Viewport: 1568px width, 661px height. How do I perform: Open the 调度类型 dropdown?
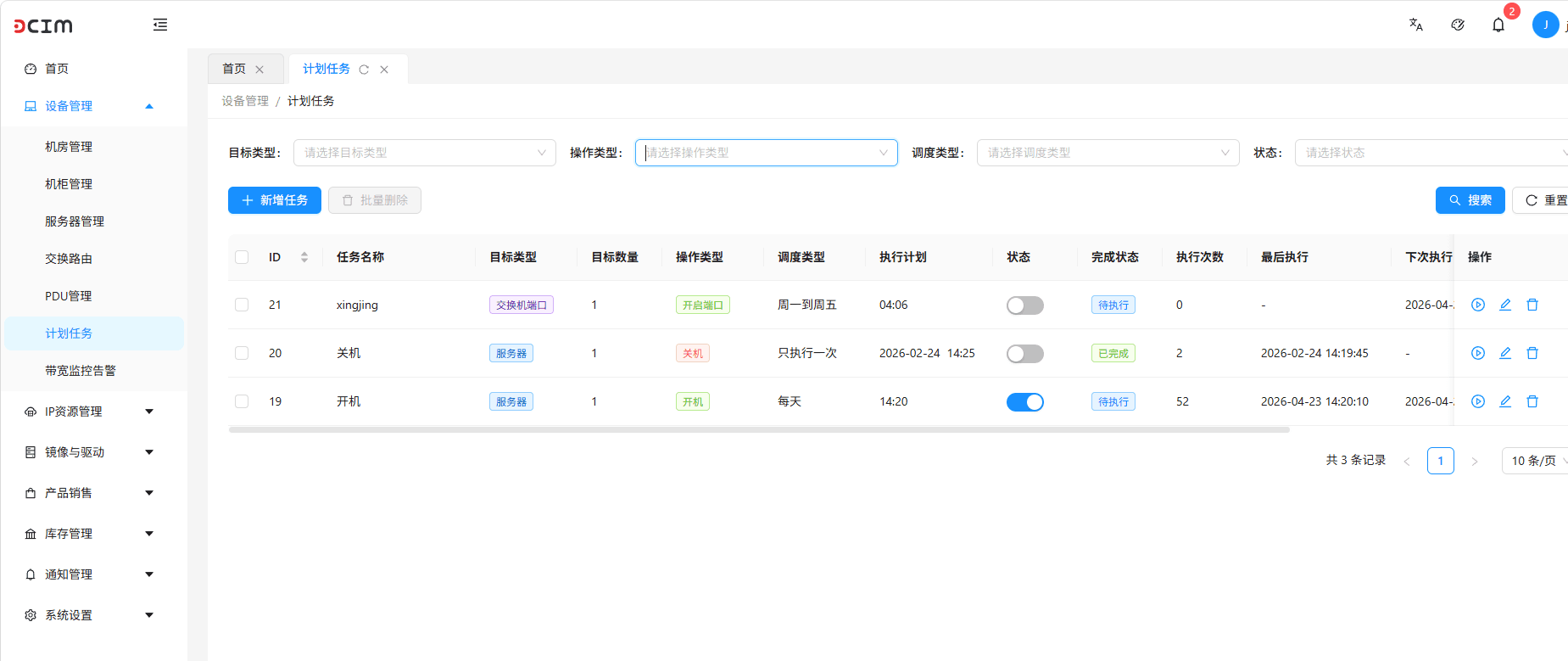click(x=1108, y=153)
